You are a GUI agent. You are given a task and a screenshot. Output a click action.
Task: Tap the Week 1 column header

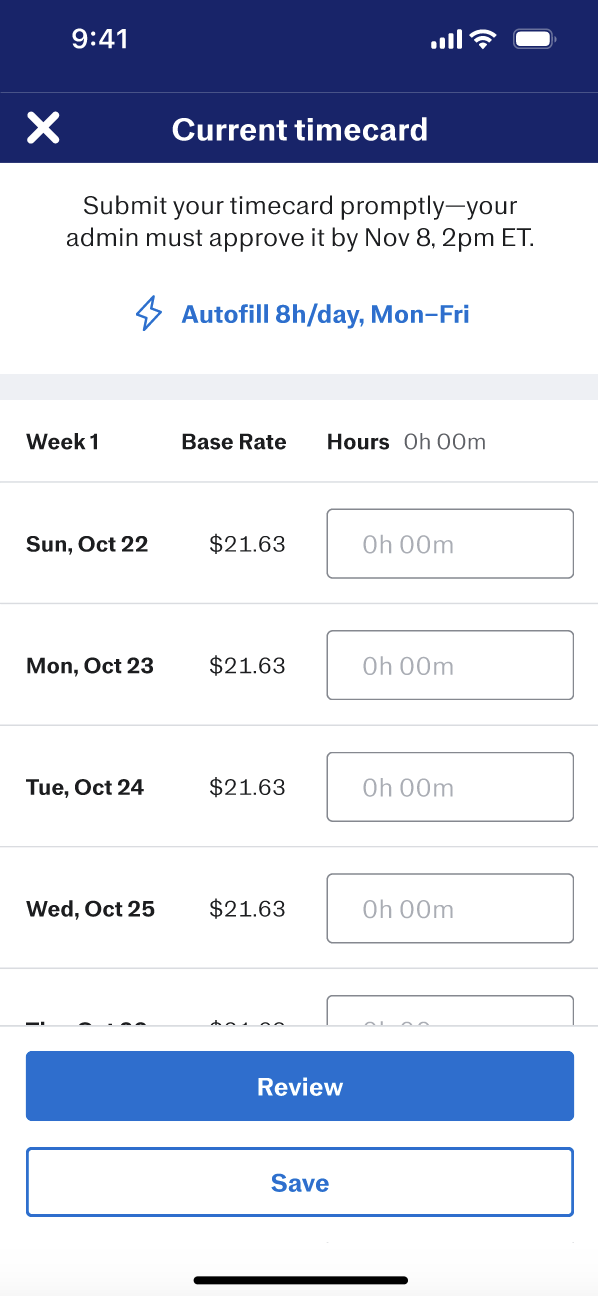63,442
